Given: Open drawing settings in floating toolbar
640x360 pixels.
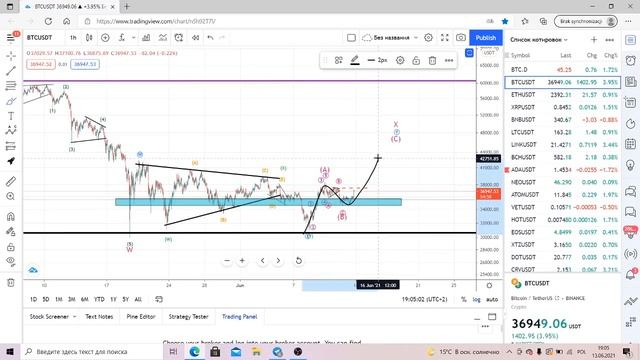Looking at the screenshot, I should [x=400, y=60].
